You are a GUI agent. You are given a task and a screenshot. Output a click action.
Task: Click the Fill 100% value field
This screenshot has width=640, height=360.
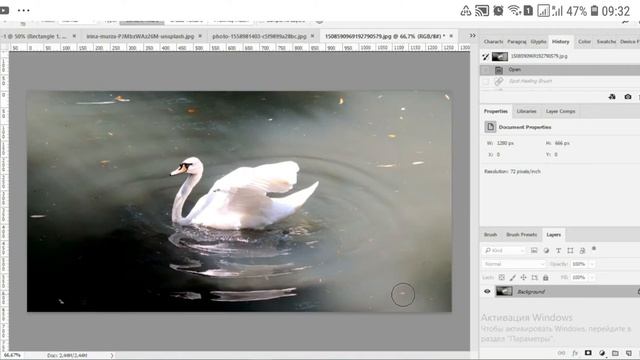(579, 278)
